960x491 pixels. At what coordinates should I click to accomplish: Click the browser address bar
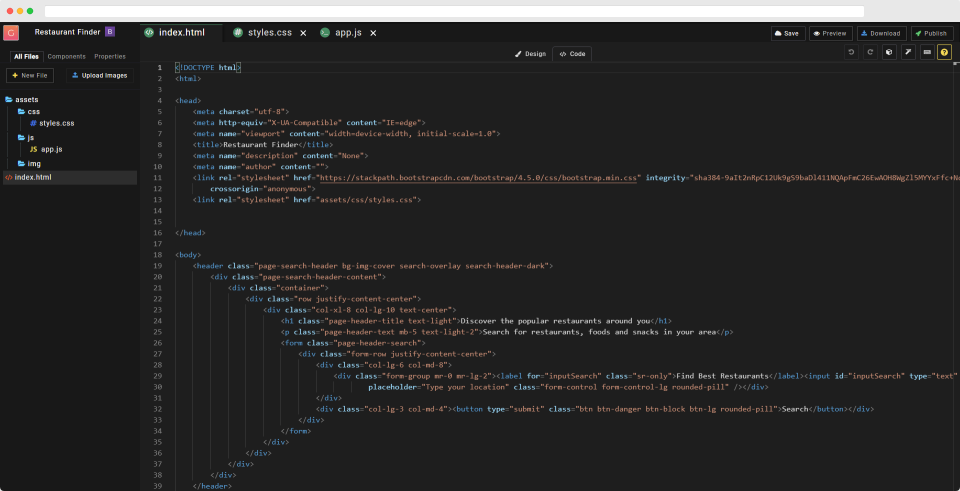pyautogui.click(x=454, y=11)
